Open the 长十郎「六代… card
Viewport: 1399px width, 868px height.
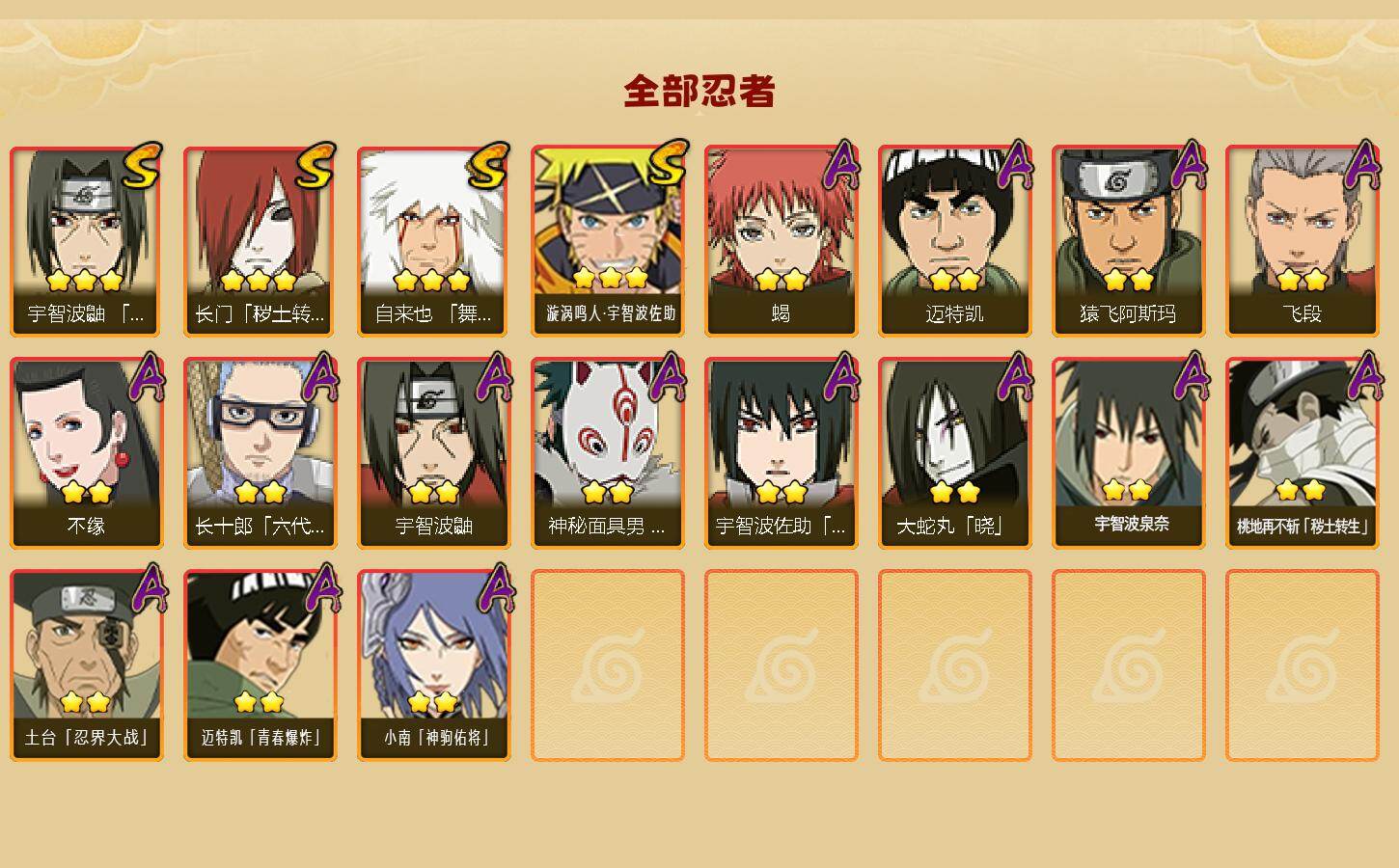point(261,453)
